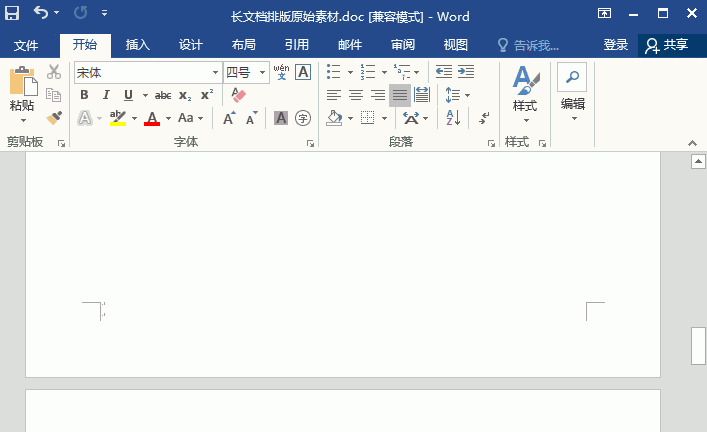Center align the paragraph text
The height and width of the screenshot is (432, 707).
pos(356,95)
